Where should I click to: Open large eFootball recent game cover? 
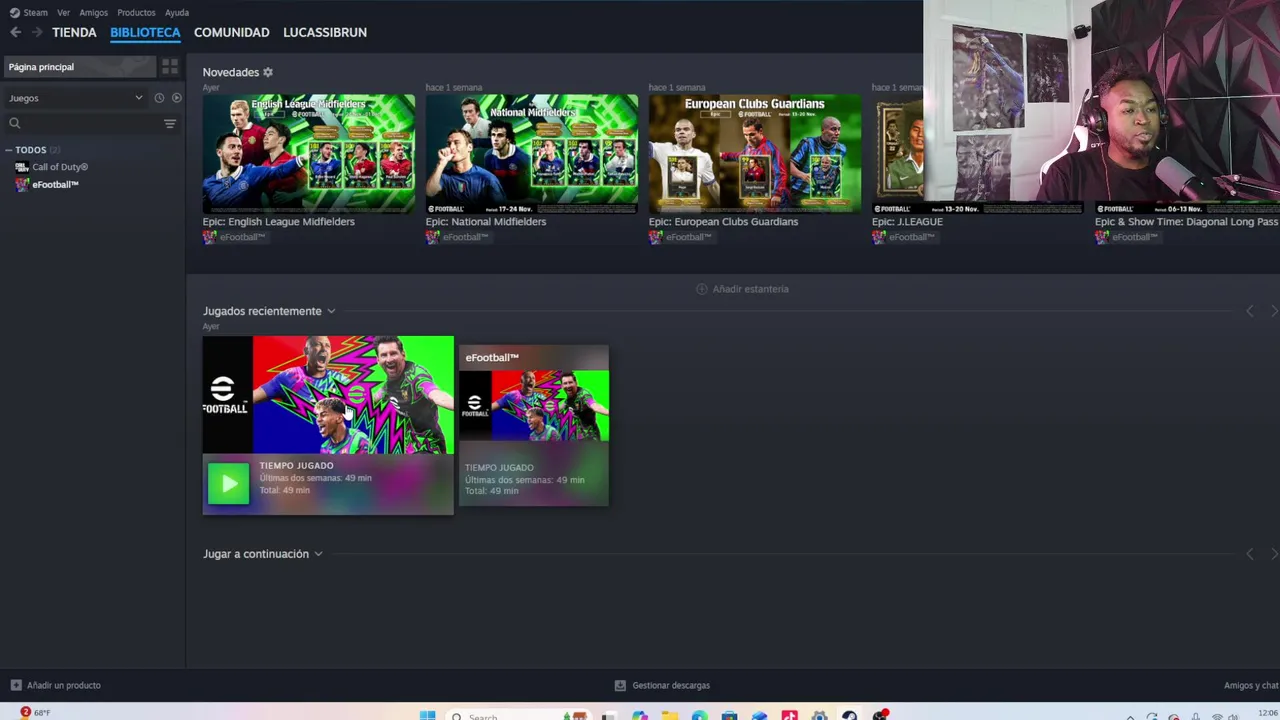click(x=328, y=395)
